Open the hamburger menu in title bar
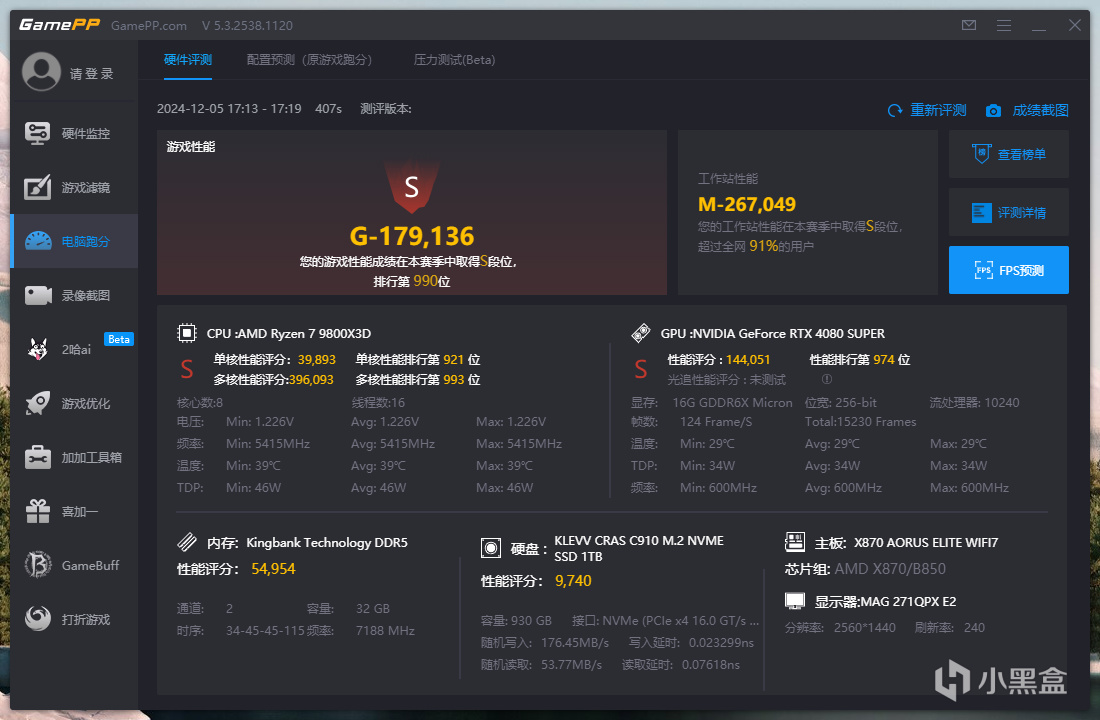The image size is (1100, 720). (x=1004, y=25)
